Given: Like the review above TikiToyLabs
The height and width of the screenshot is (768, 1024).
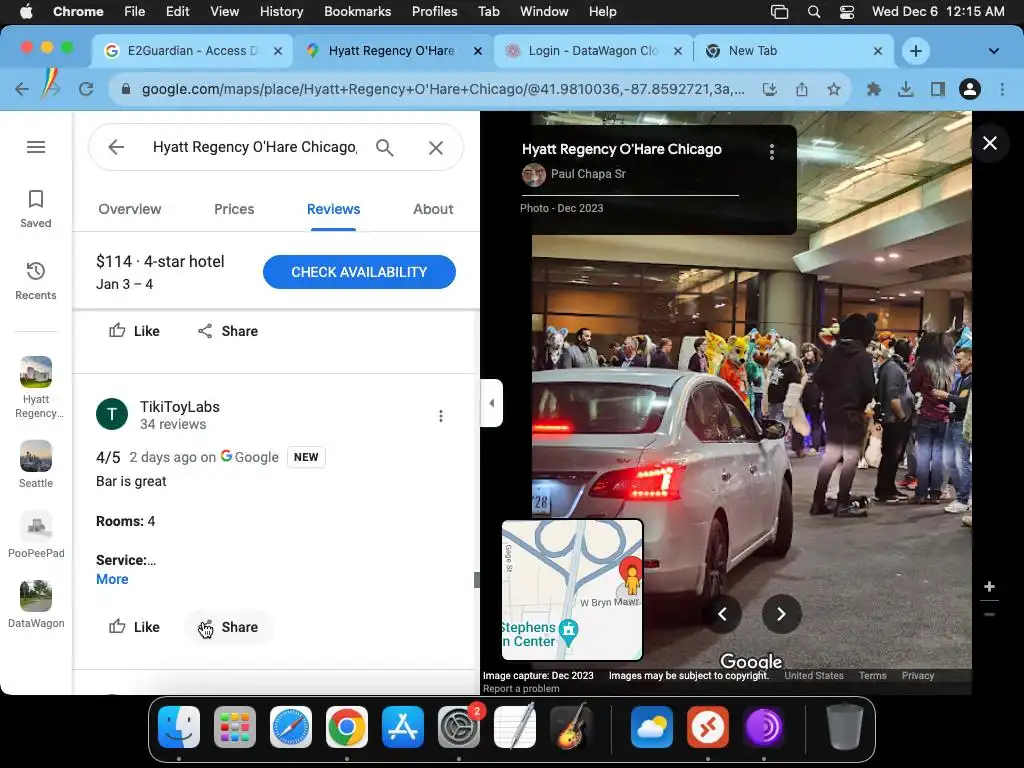Looking at the screenshot, I should click(x=134, y=331).
